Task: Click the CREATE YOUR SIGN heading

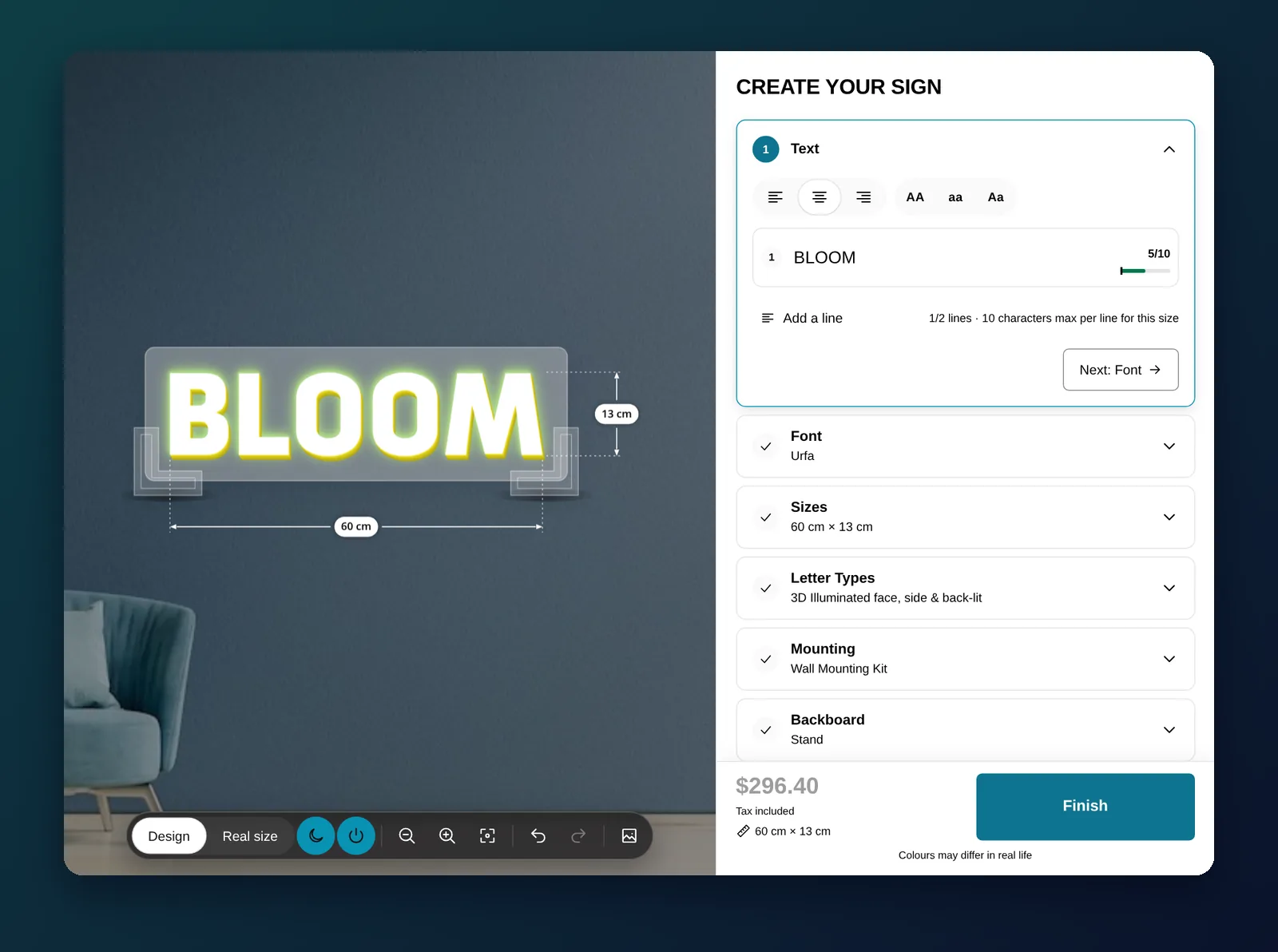Action: tap(839, 87)
